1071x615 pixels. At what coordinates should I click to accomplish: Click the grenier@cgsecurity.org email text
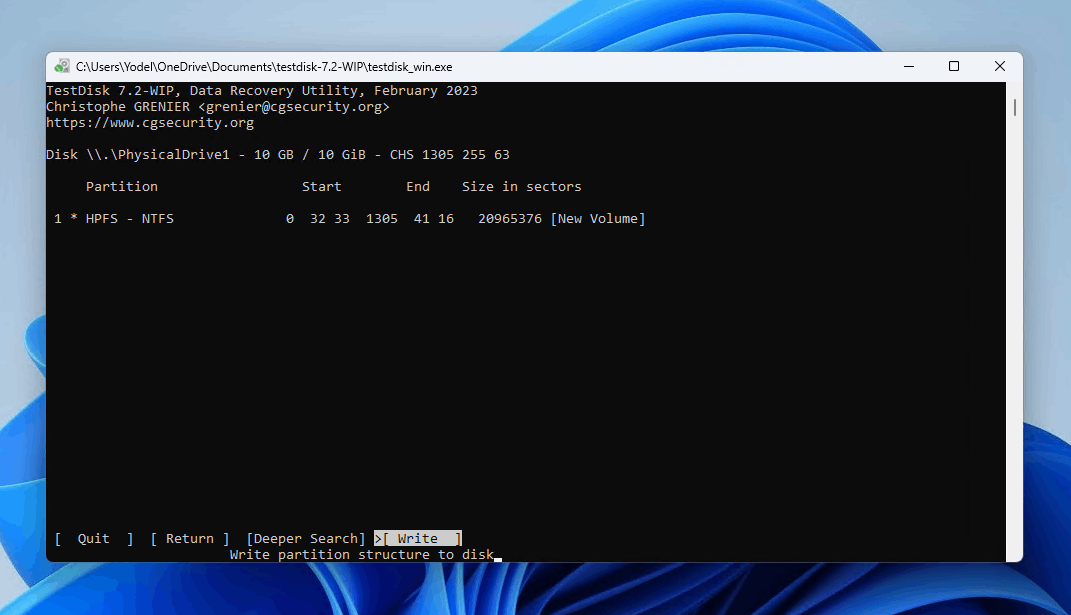click(294, 107)
